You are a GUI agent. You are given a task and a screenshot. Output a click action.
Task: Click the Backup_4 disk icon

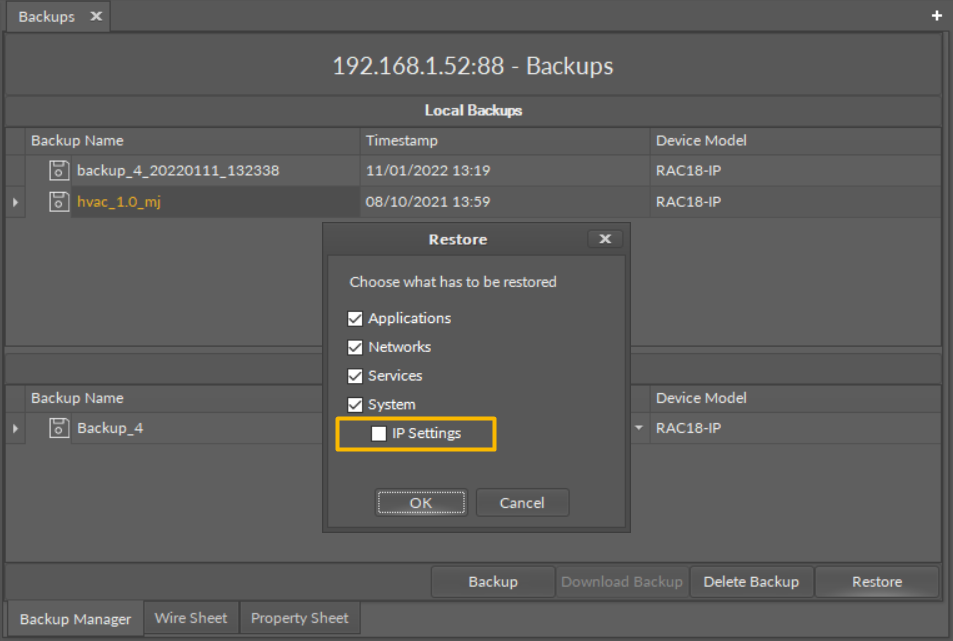click(59, 428)
